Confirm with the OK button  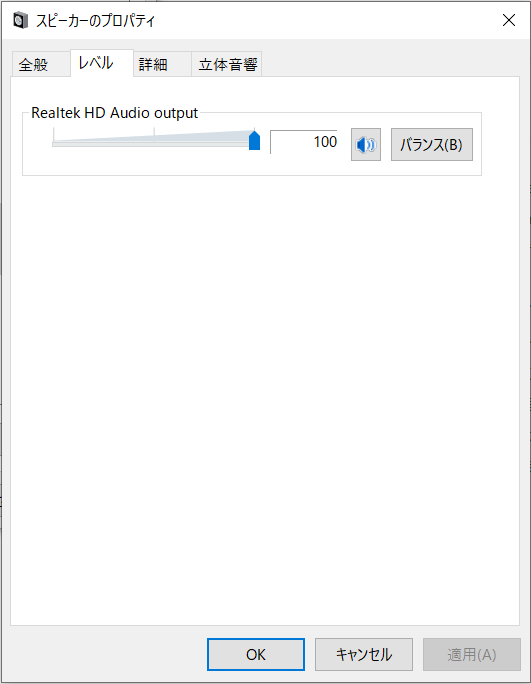pos(256,654)
